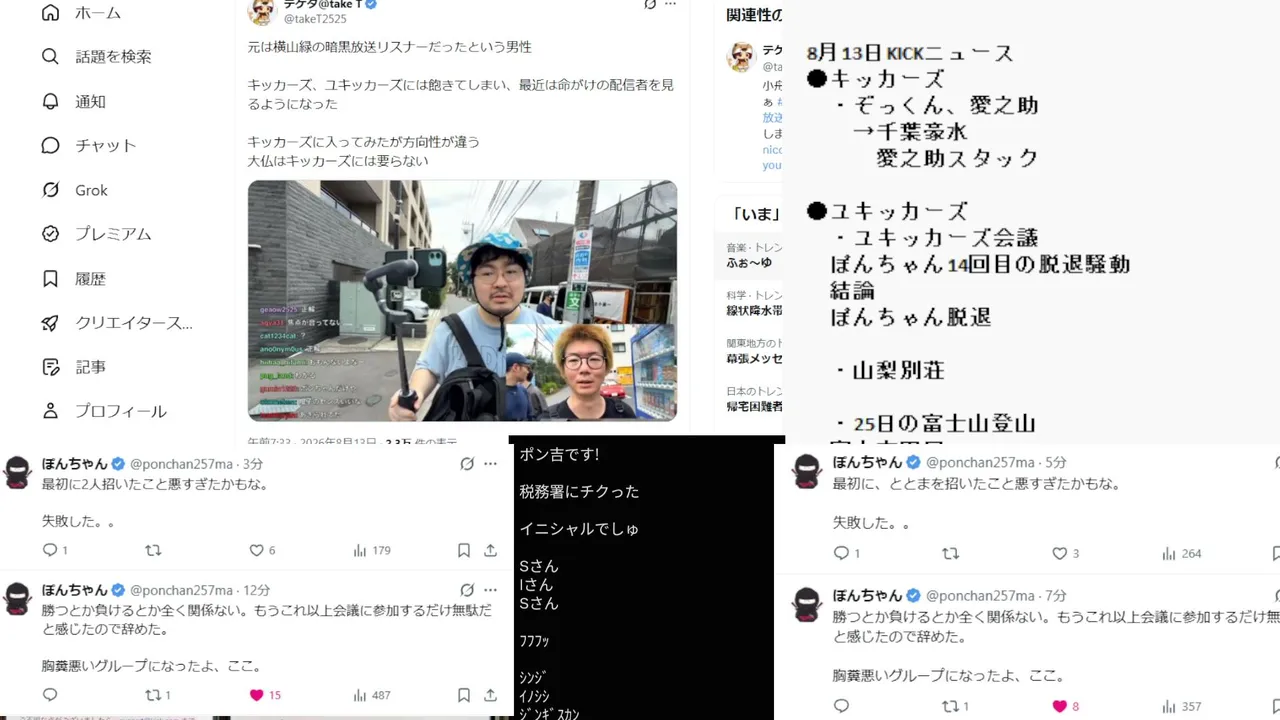Screen dimensions: 1280x720
Task: Unlike the 12分 post with 15 likes
Action: coord(256,695)
